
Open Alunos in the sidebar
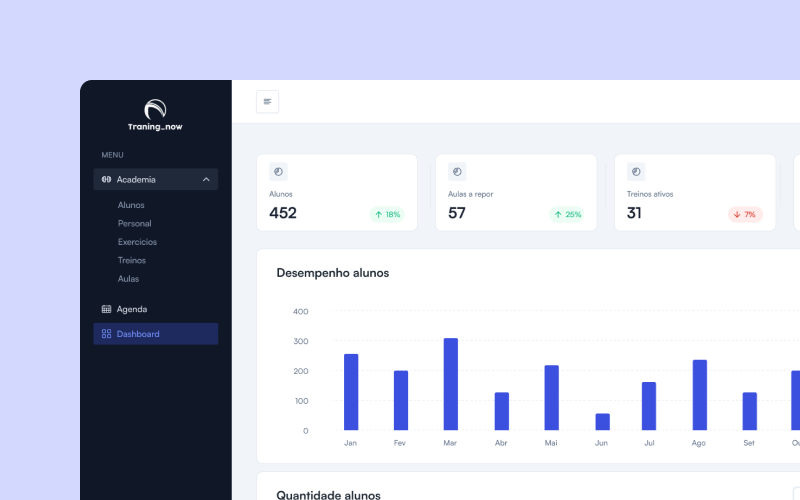131,205
